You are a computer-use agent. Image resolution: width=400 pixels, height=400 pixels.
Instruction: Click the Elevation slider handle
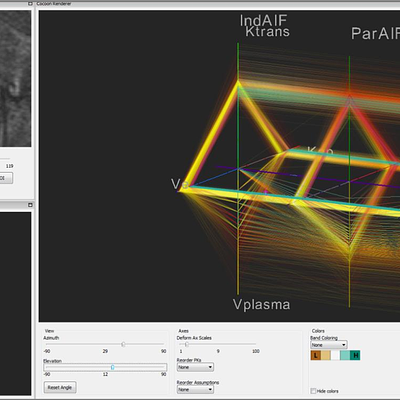click(113, 367)
